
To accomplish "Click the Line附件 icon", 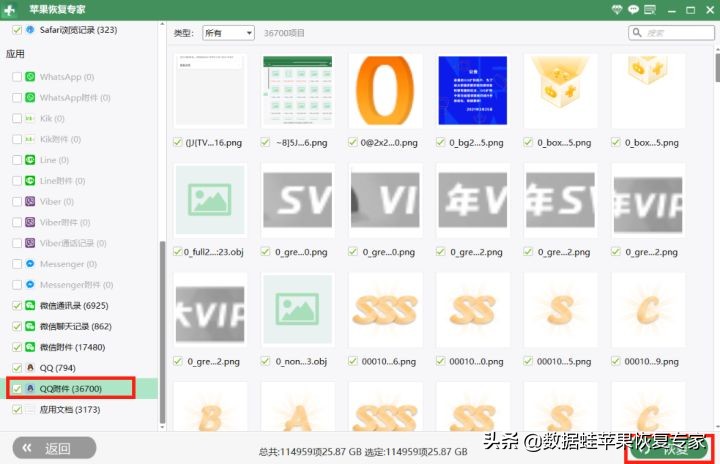I will point(30,181).
